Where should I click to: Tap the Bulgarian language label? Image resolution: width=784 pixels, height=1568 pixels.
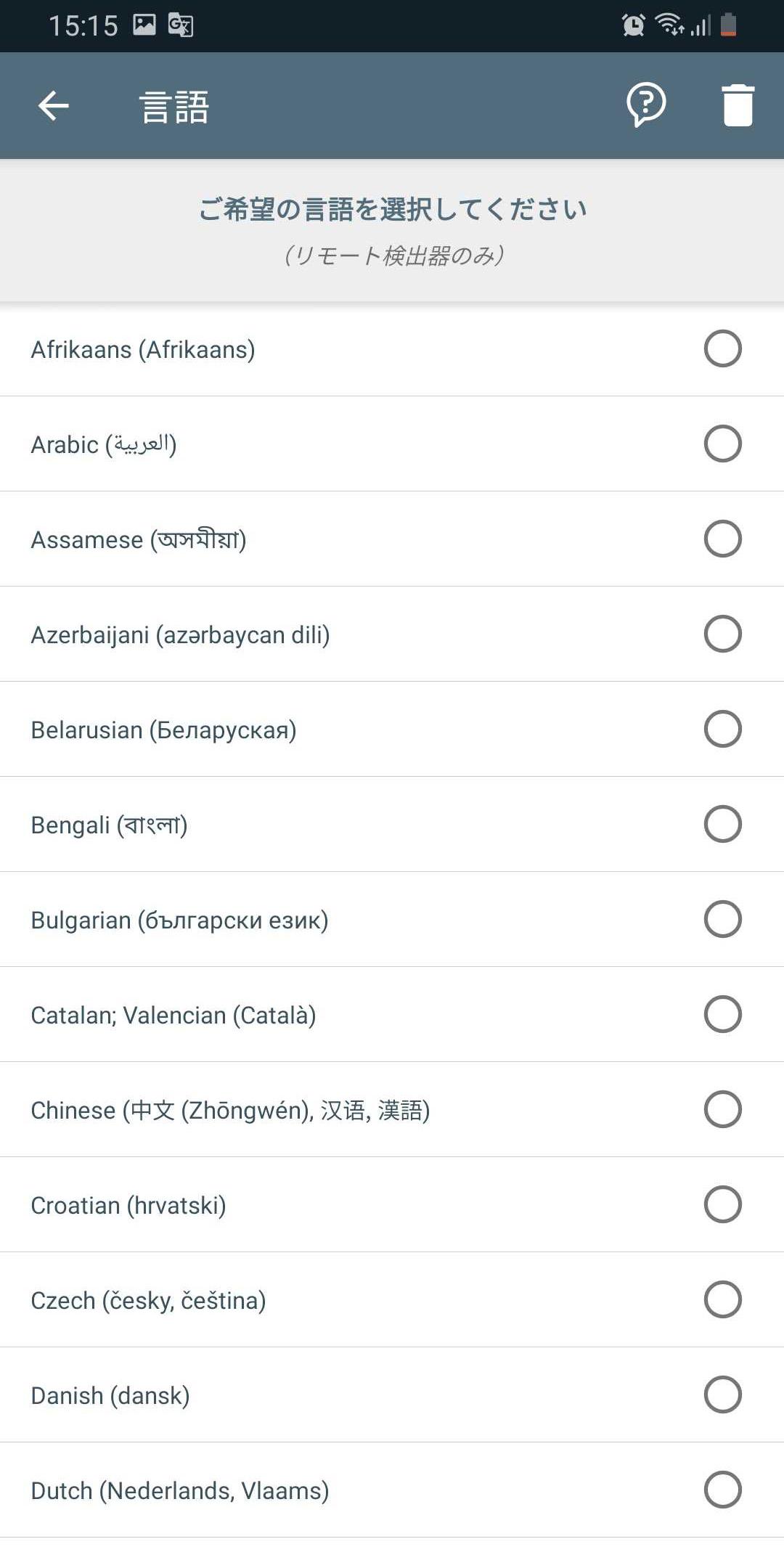click(179, 920)
